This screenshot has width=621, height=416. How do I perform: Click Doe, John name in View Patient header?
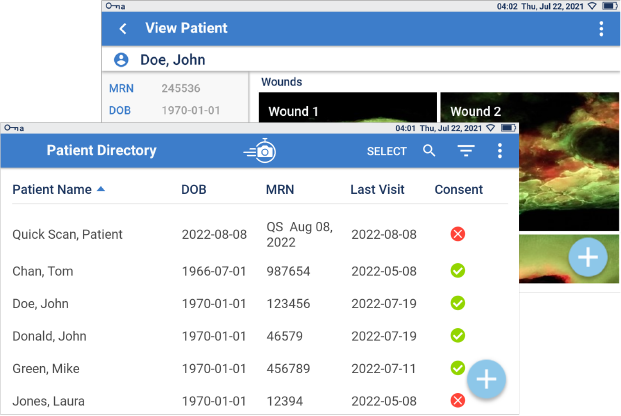click(x=173, y=60)
